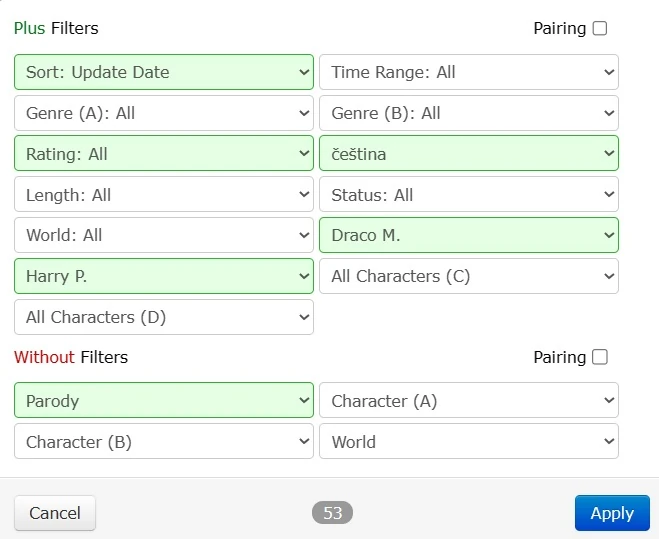
Task: Open the Rating: All dropdown
Action: pyautogui.click(x=164, y=154)
